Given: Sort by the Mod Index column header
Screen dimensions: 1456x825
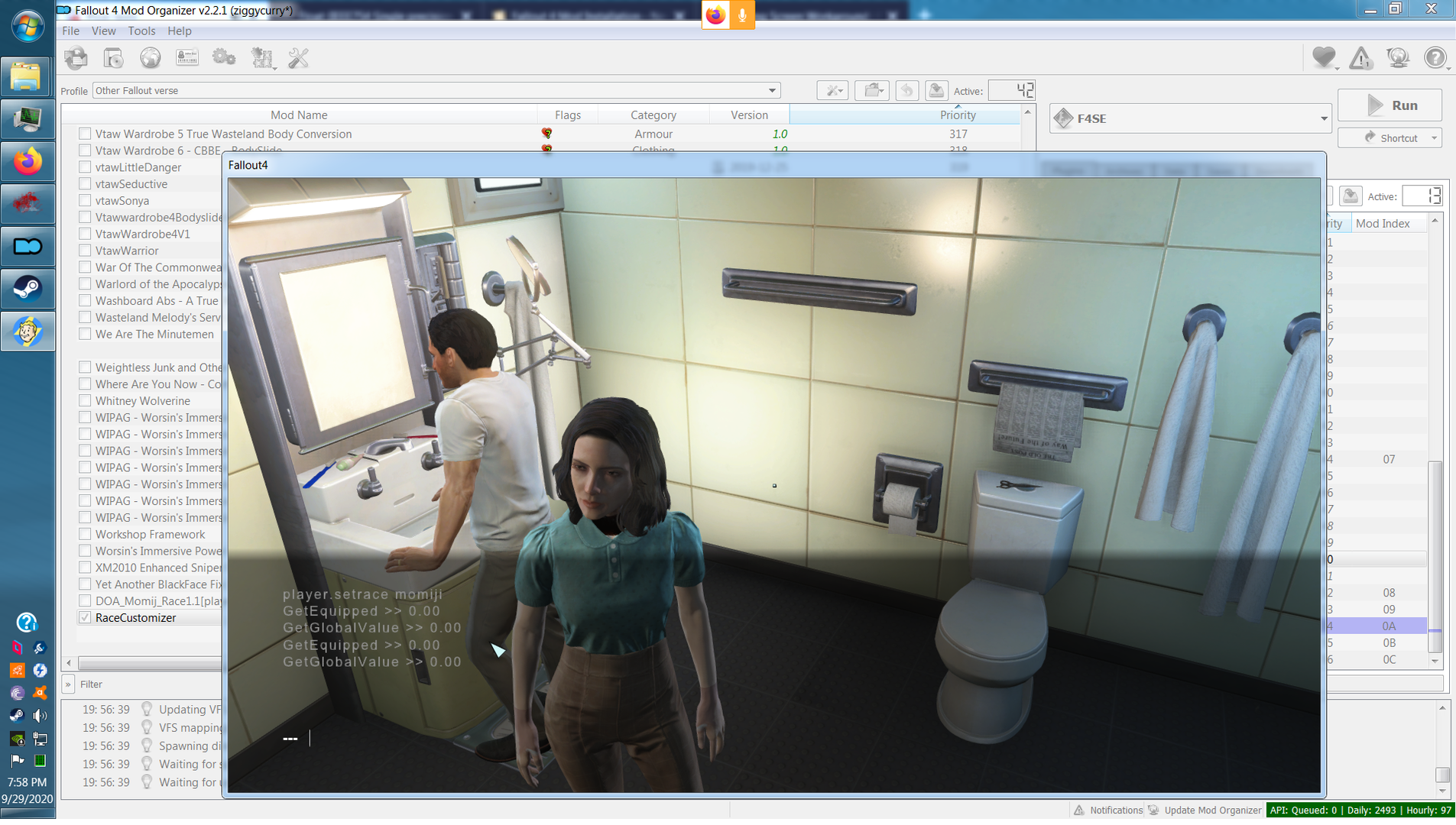Looking at the screenshot, I should click(1382, 224).
